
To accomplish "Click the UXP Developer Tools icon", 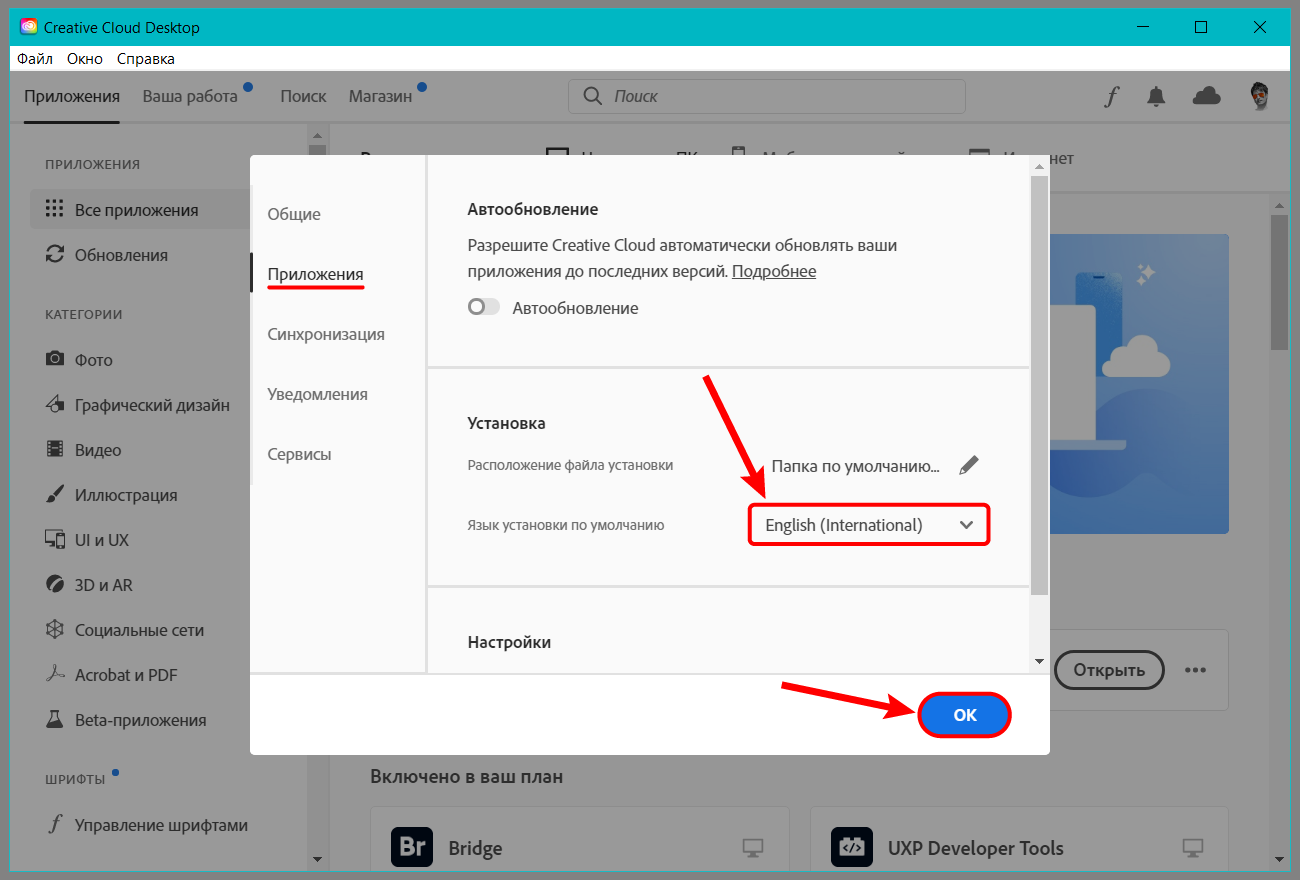I will coord(851,848).
